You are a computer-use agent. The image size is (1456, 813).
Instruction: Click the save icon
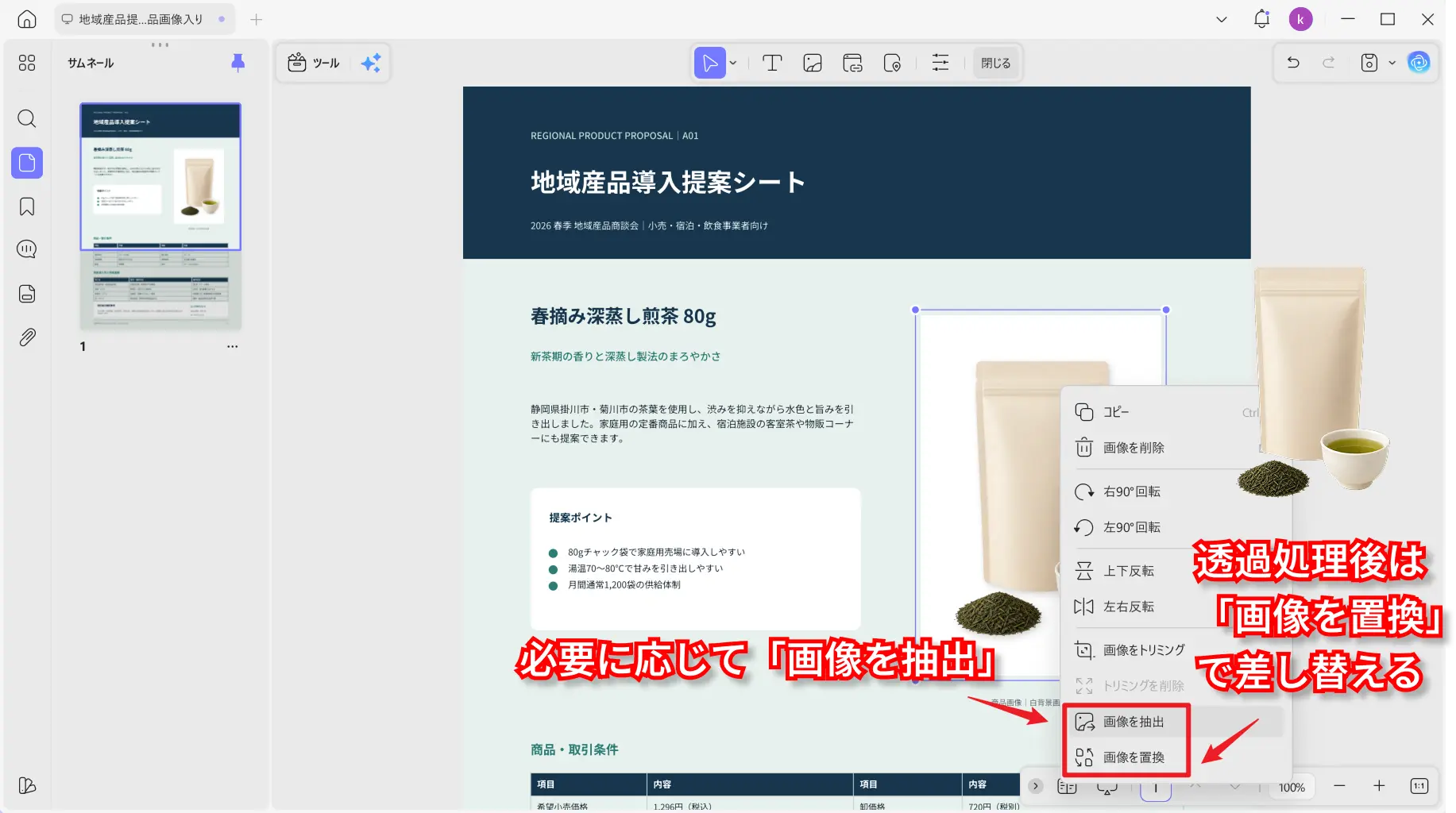coord(1369,63)
